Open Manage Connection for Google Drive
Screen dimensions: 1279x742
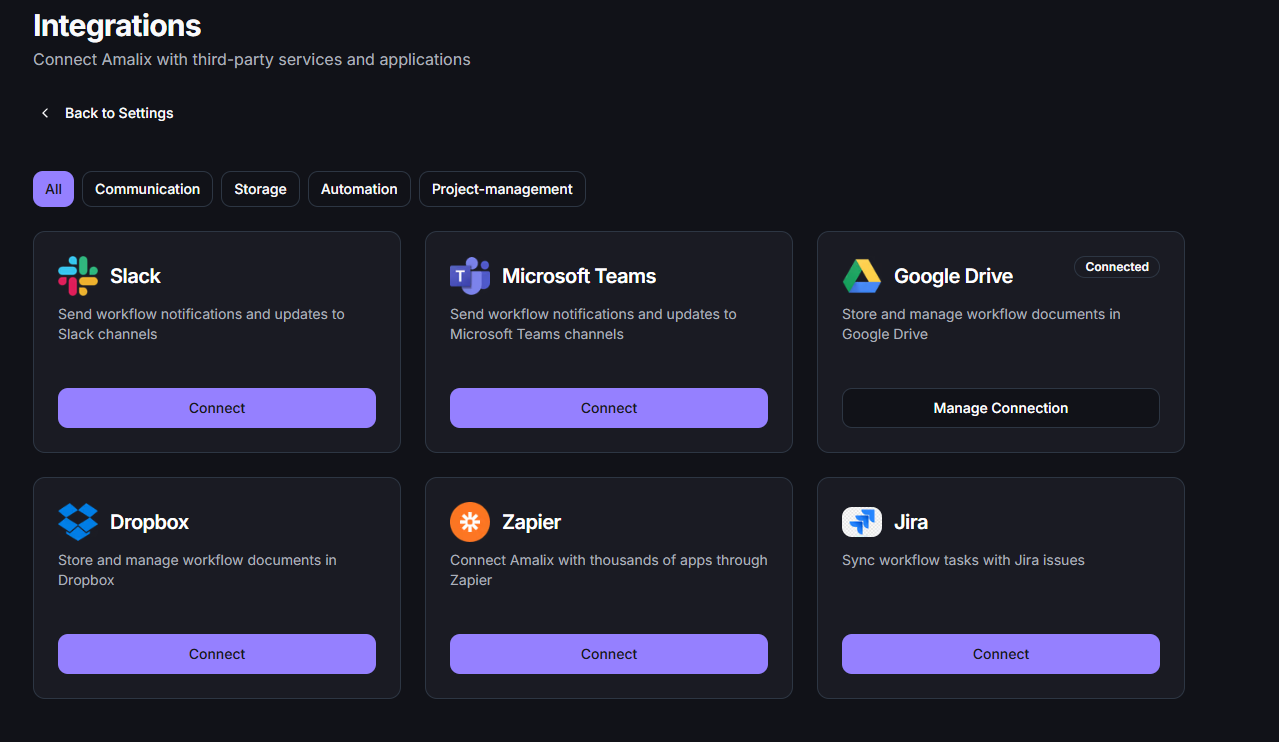pos(1000,407)
